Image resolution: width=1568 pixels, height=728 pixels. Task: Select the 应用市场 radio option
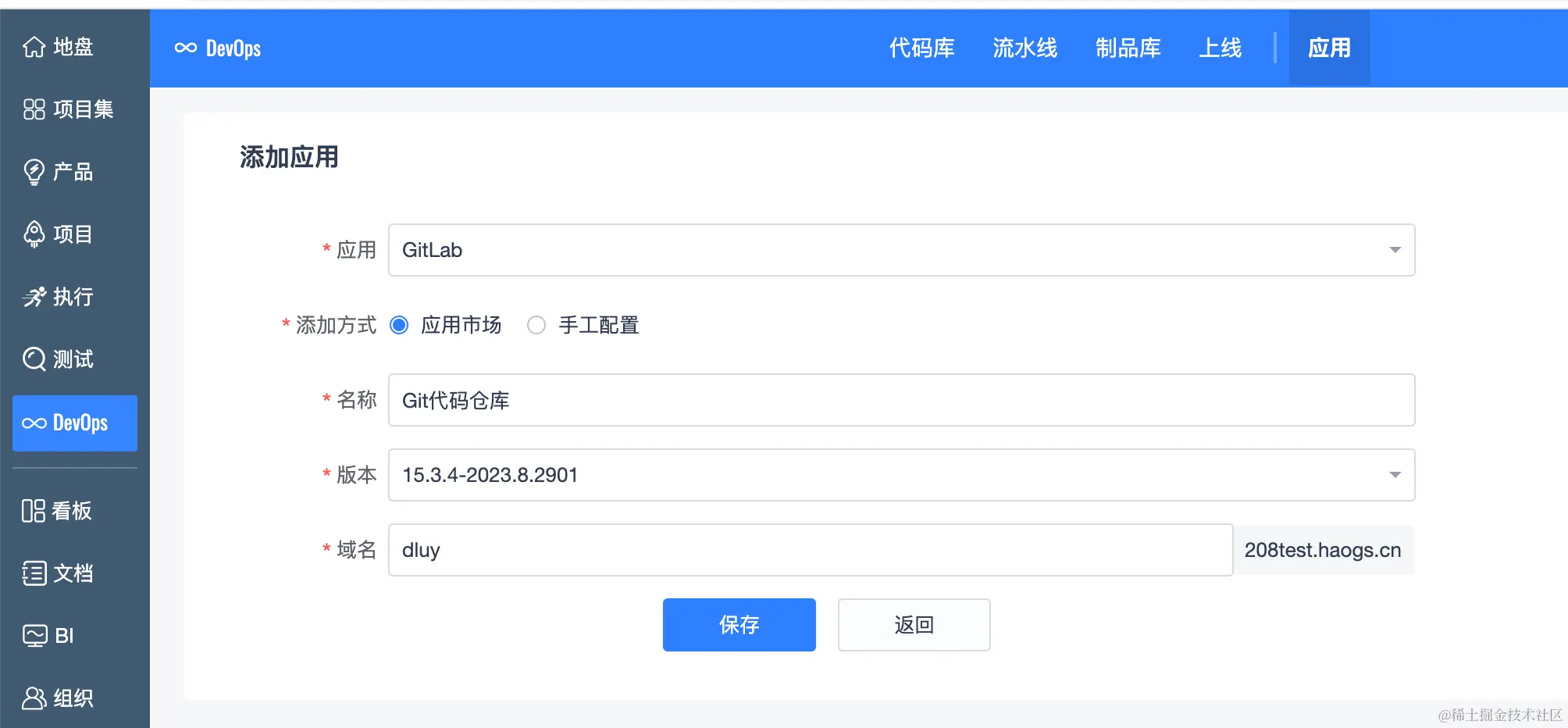point(399,325)
